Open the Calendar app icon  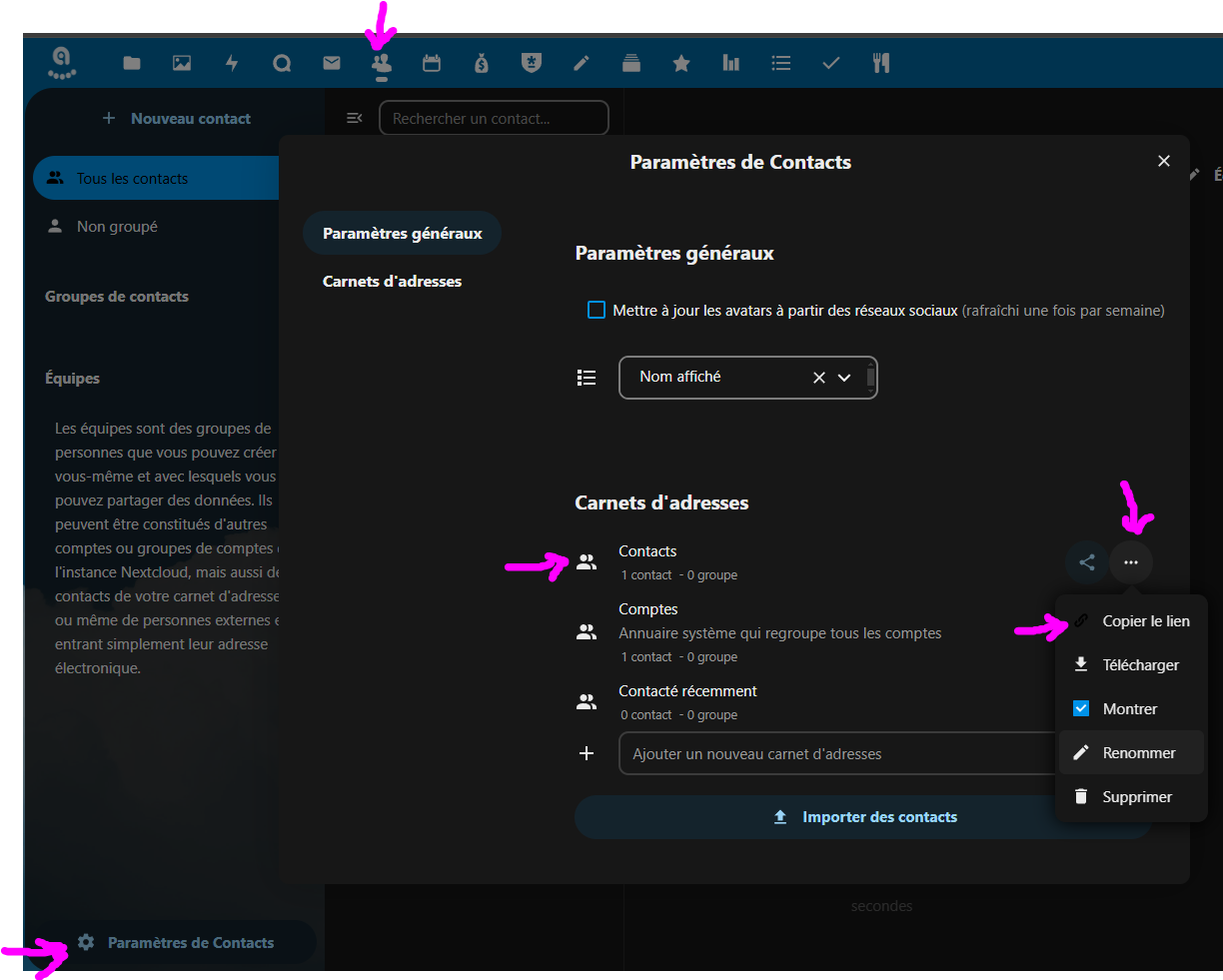tap(432, 64)
